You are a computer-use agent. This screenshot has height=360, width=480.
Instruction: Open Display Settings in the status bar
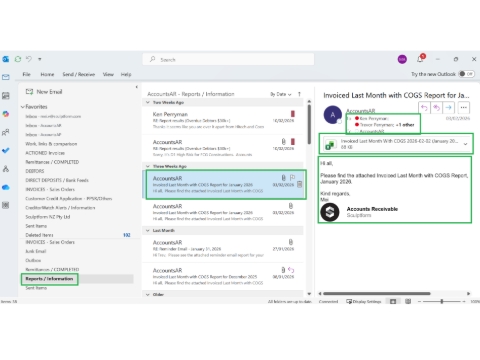point(364,301)
